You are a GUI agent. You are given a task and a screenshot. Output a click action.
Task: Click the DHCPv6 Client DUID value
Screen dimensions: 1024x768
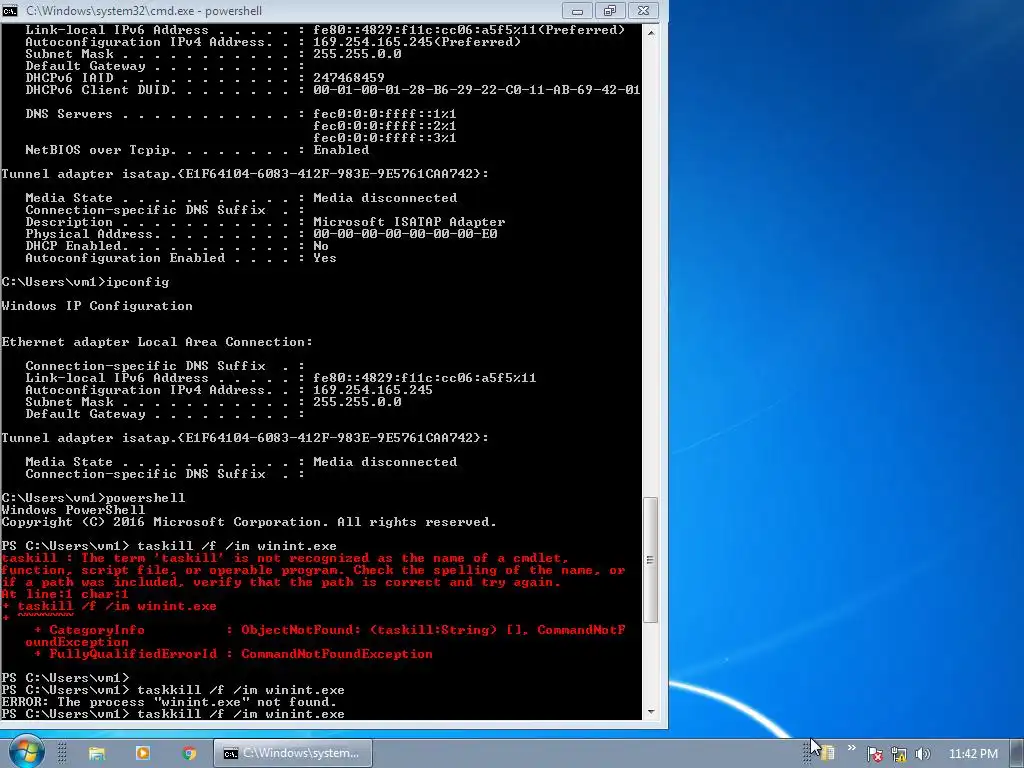tap(476, 90)
